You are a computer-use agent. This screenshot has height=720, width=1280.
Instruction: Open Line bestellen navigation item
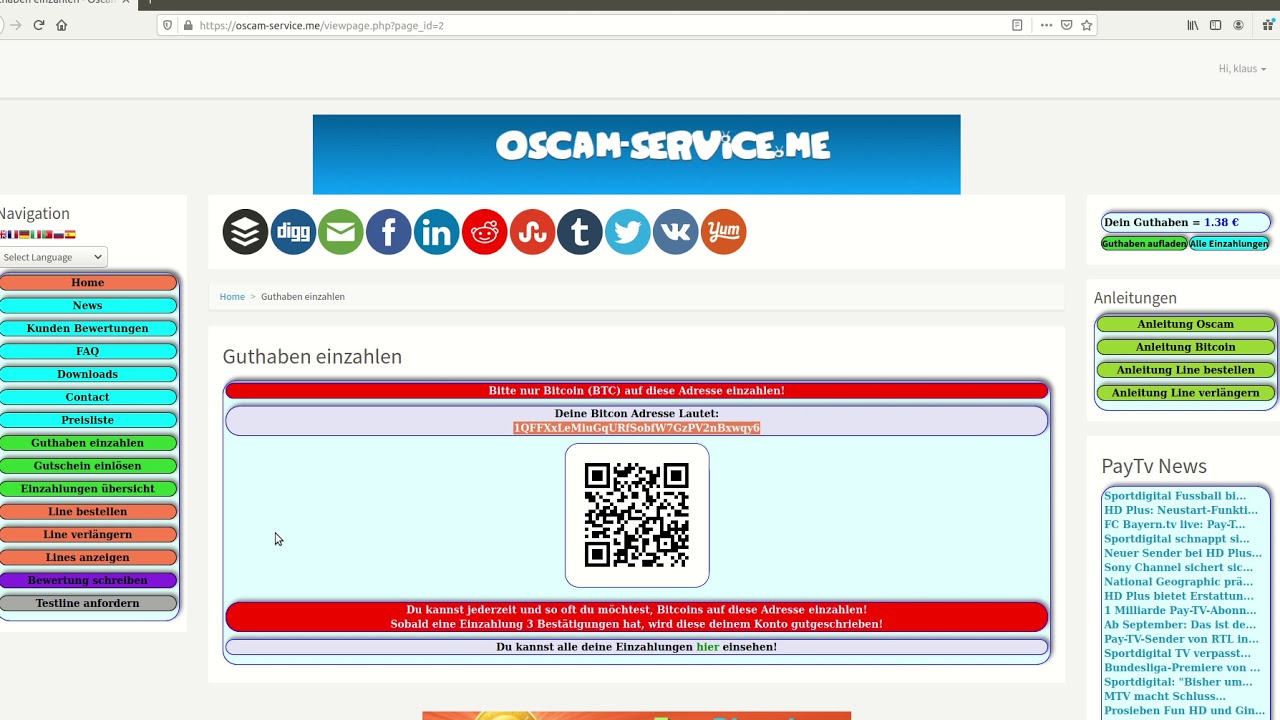point(88,512)
